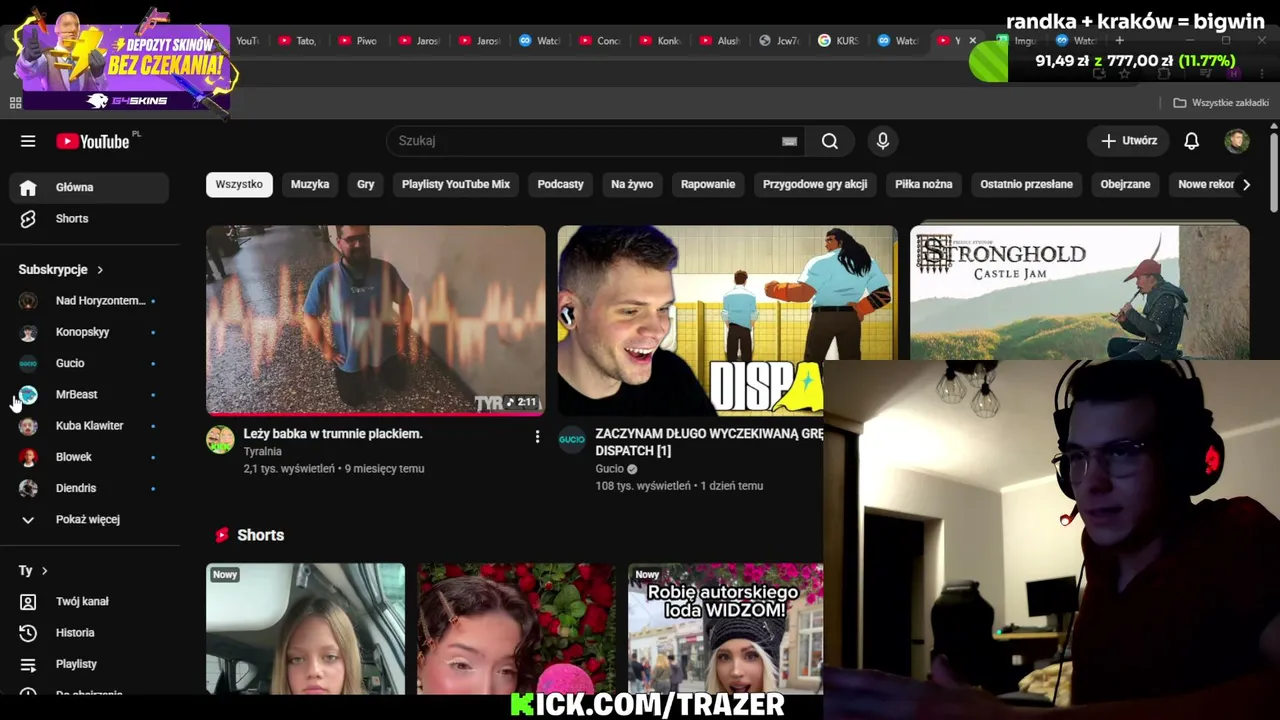Image resolution: width=1280 pixels, height=720 pixels.
Task: Play the Leży babka w trumnie video thumbnail
Action: (376, 320)
